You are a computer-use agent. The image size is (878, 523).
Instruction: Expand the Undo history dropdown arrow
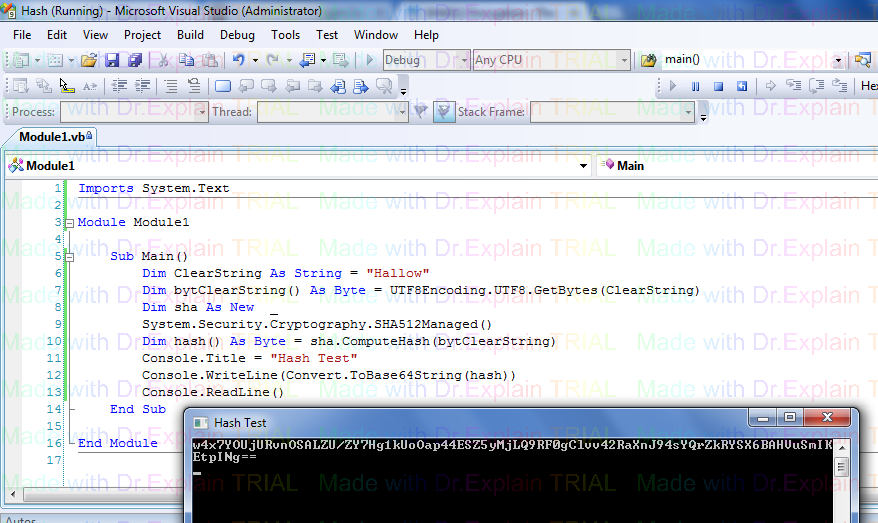click(255, 60)
